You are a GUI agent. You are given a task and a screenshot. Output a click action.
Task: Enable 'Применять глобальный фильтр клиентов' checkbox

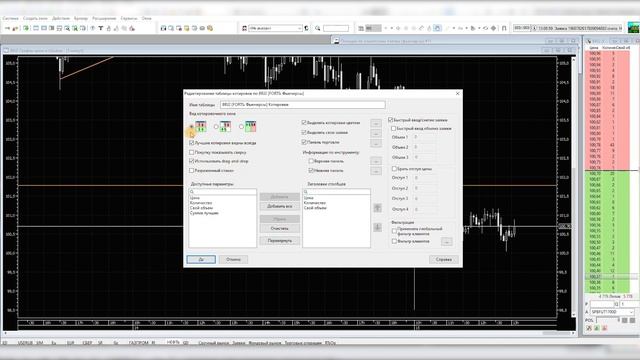[x=394, y=231]
